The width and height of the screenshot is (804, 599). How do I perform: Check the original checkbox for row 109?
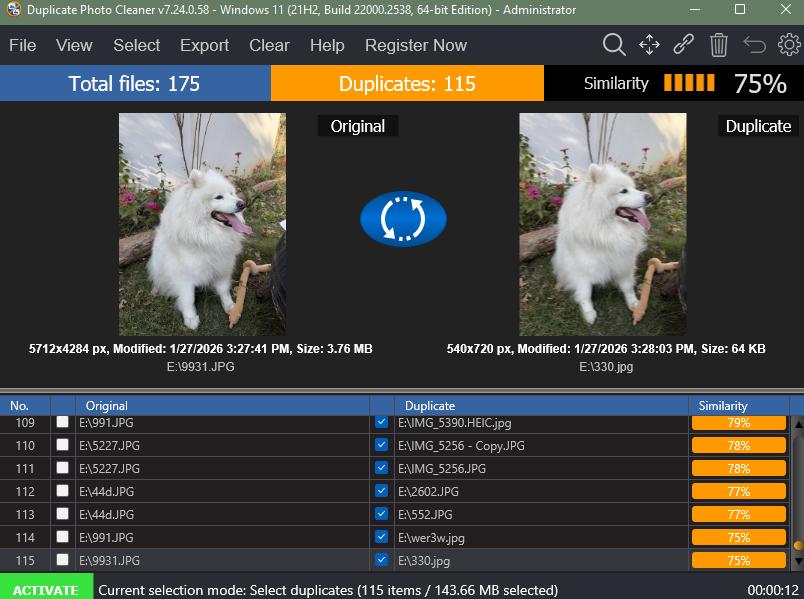click(63, 422)
